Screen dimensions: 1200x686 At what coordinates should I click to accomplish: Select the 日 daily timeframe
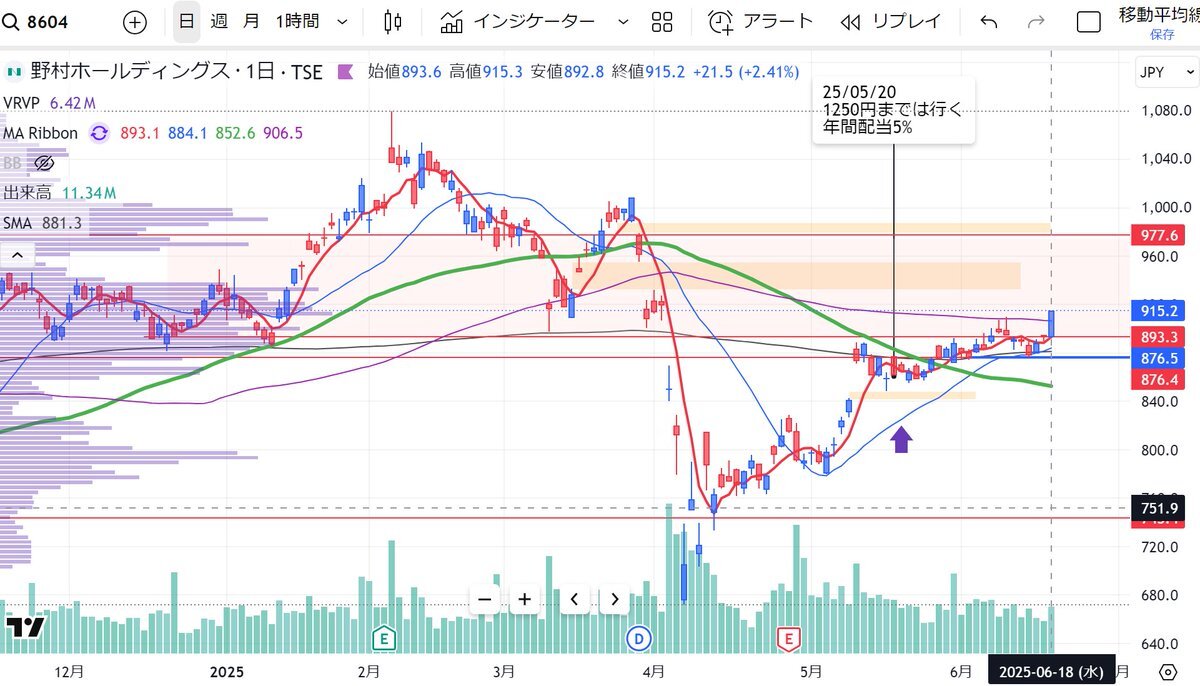click(186, 21)
